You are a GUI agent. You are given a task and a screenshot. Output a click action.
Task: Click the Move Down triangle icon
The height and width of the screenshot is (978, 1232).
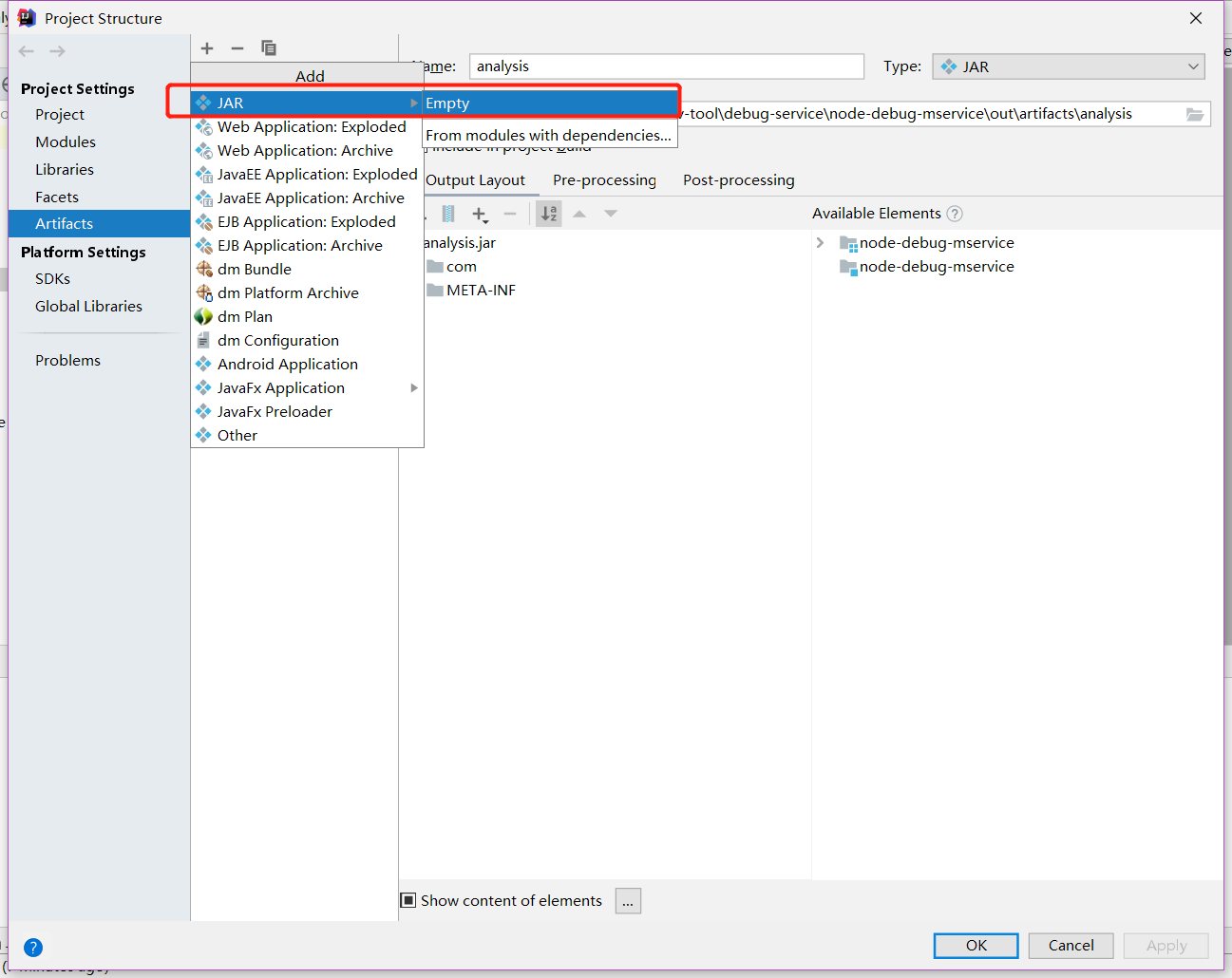[x=611, y=214]
